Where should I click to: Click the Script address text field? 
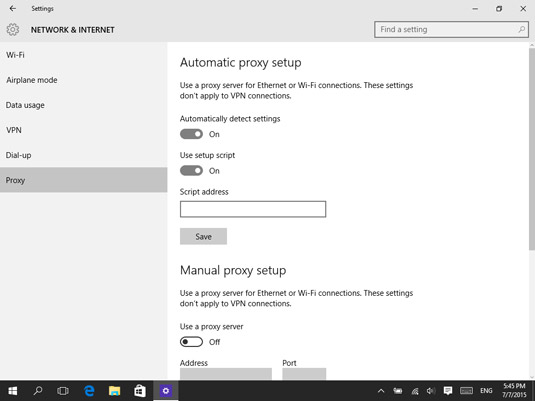(253, 209)
